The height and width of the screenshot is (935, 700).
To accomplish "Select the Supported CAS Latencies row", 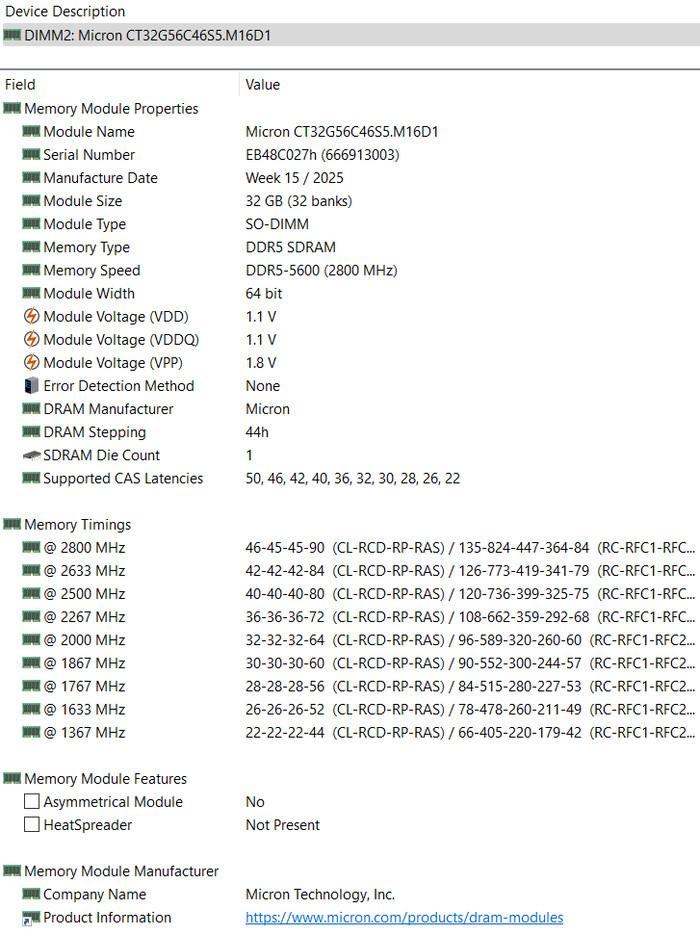I will click(123, 479).
